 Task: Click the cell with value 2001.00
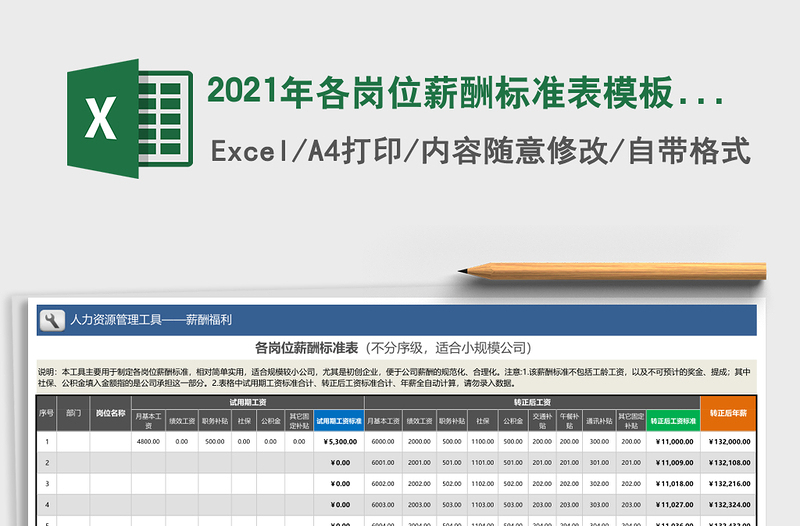pos(419,463)
